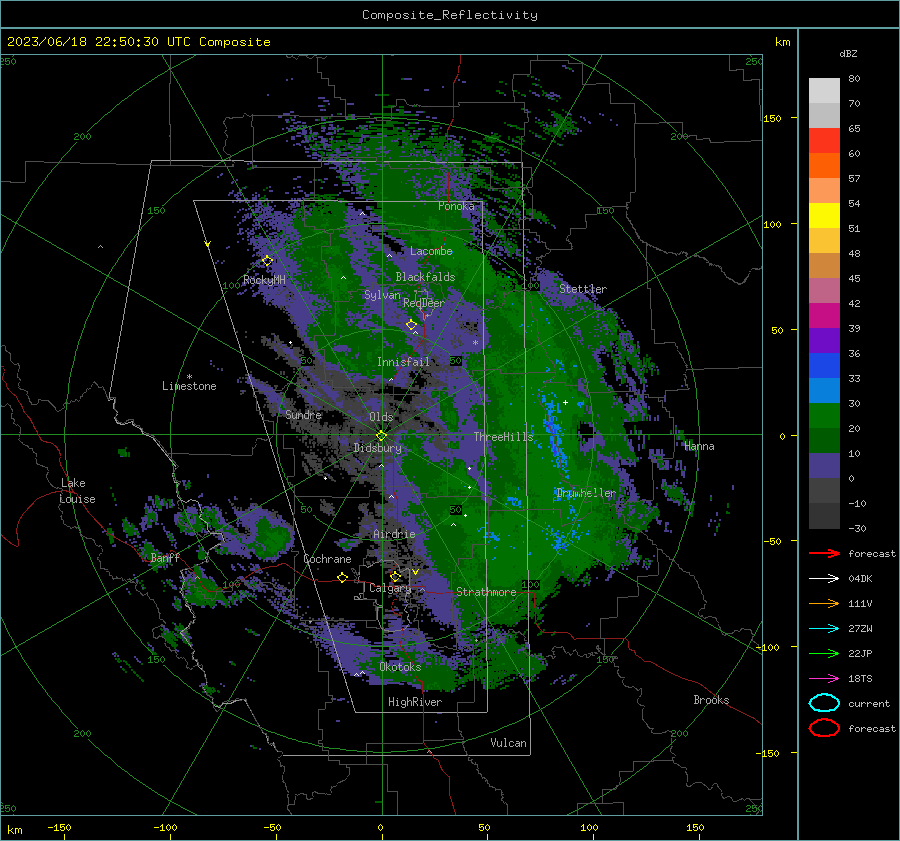Click the 'Ponoka' map label

point(456,206)
